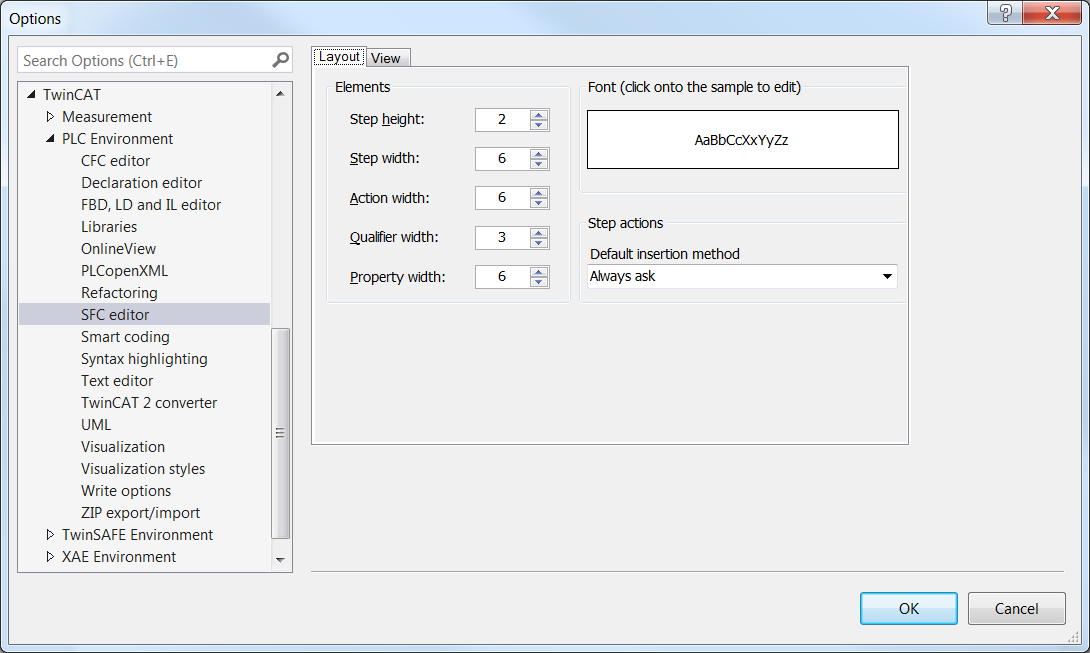This screenshot has height=653, width=1090.
Task: Click the Cancel button
Action: (x=1016, y=608)
